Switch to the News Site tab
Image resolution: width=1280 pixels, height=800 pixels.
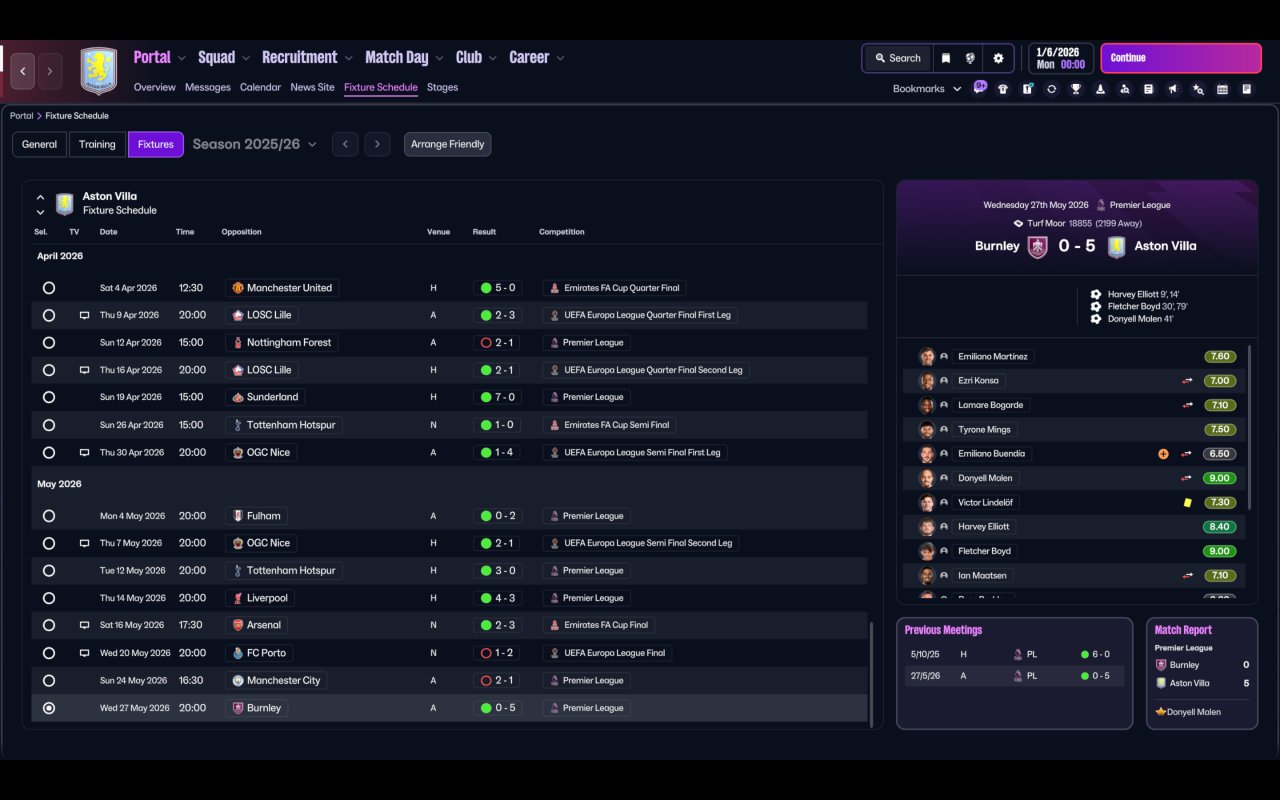tap(312, 87)
